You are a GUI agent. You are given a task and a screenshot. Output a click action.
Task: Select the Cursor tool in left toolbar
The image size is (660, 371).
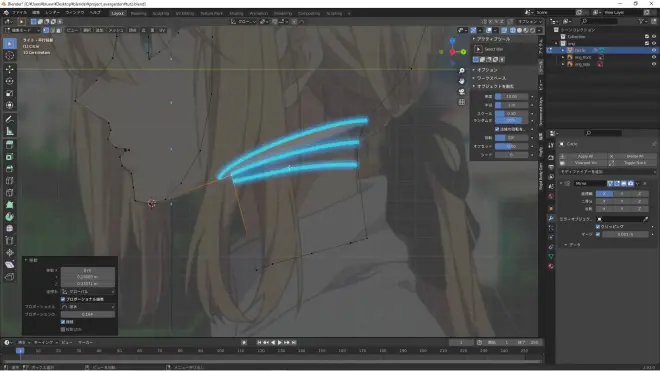click(10, 56)
